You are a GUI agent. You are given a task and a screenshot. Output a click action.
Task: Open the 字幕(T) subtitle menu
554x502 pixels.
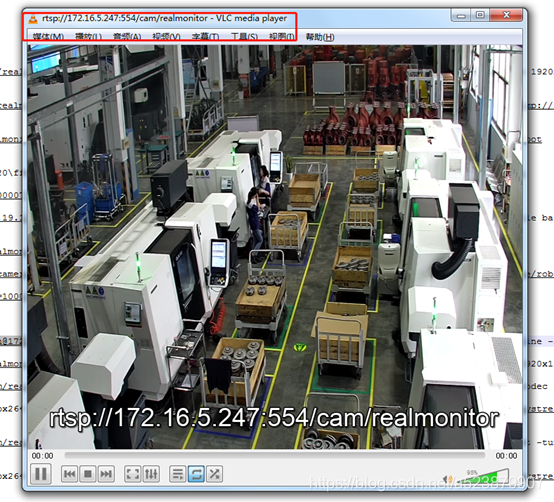point(205,37)
